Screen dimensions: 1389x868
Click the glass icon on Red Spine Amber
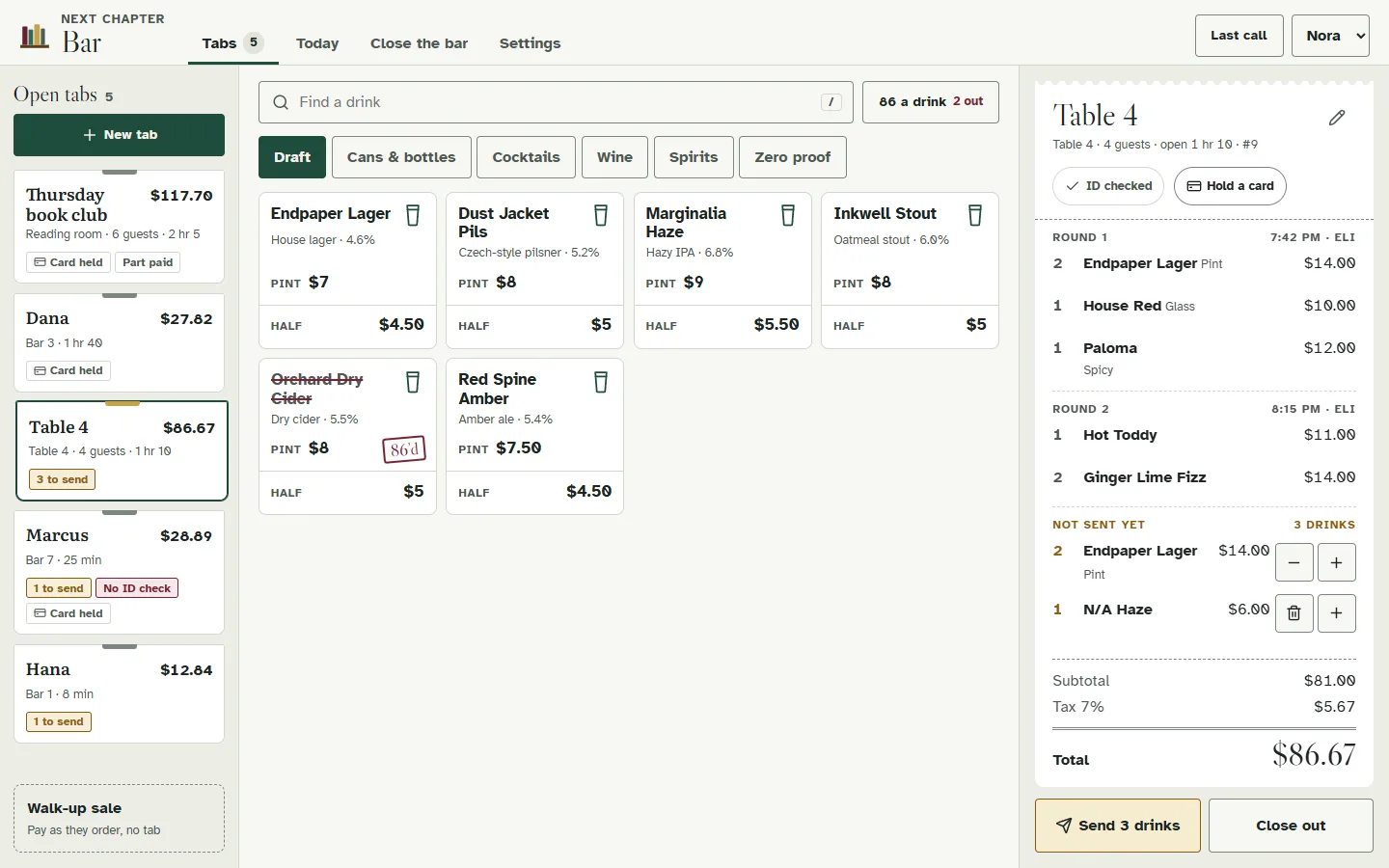601,382
